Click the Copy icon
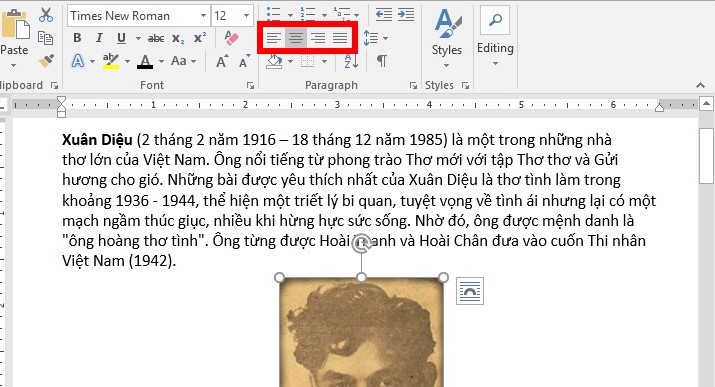The width and height of the screenshot is (715, 387). (x=46, y=38)
